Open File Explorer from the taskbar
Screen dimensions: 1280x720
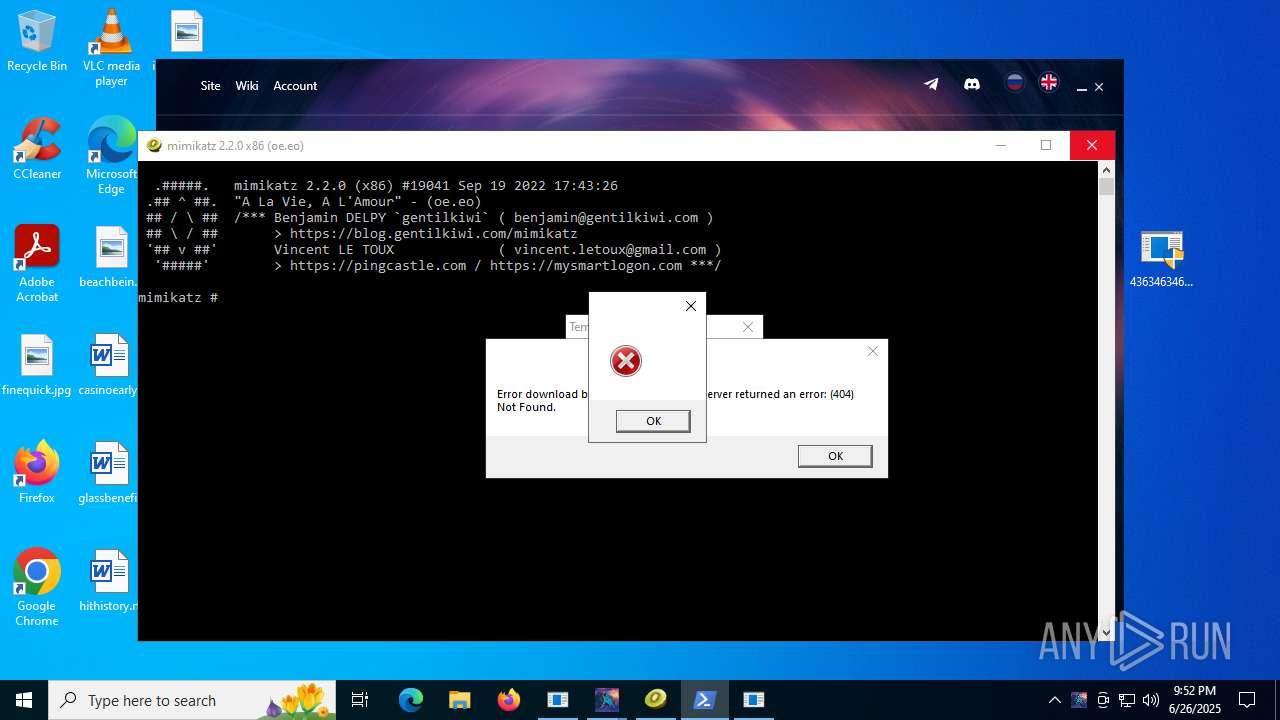point(460,700)
